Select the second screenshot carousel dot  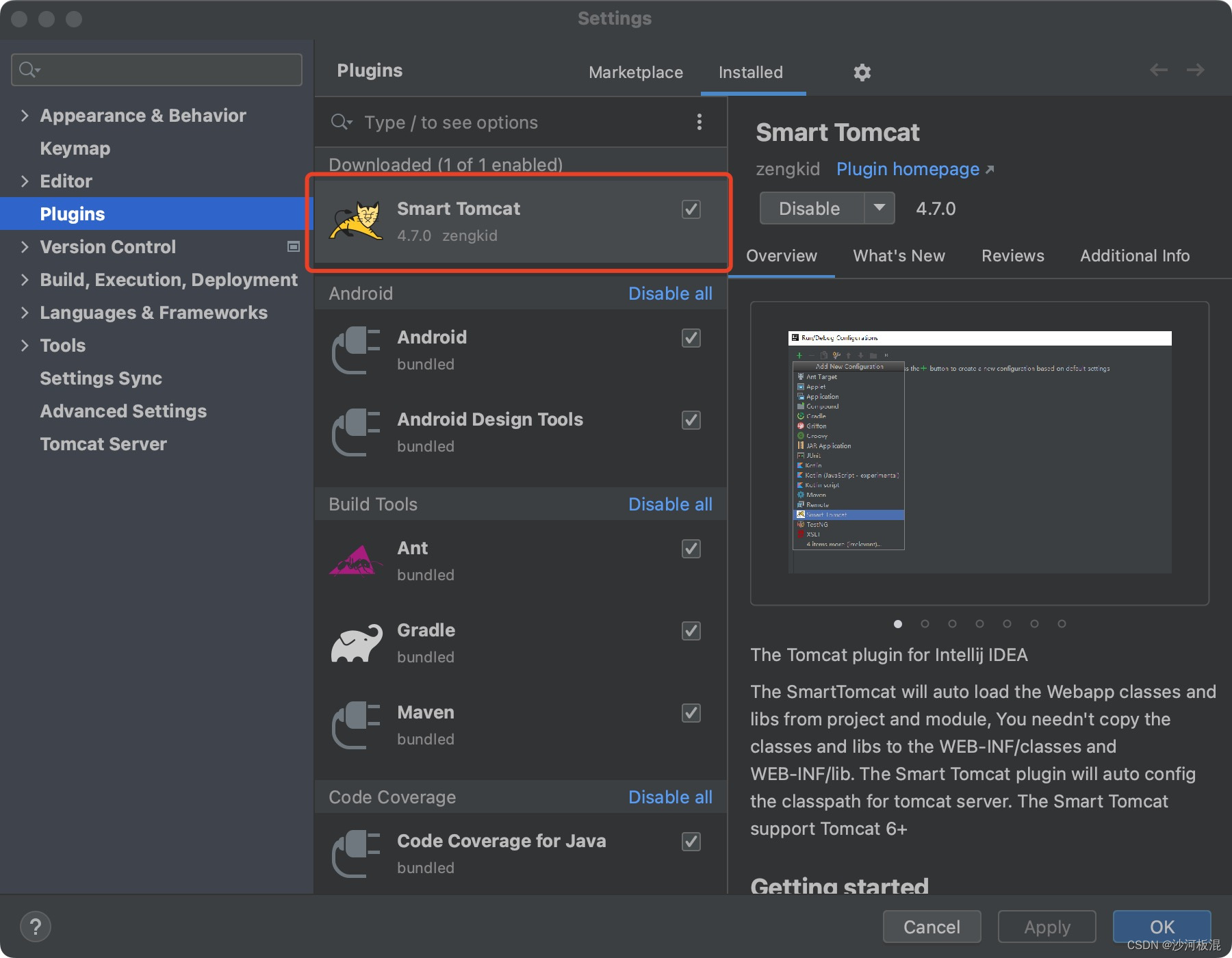925,623
